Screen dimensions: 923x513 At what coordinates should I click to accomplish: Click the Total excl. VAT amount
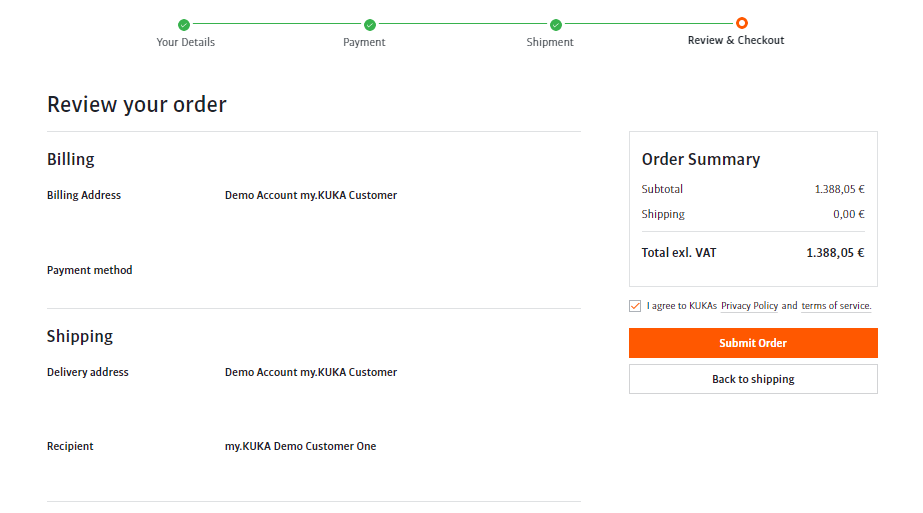tap(835, 253)
